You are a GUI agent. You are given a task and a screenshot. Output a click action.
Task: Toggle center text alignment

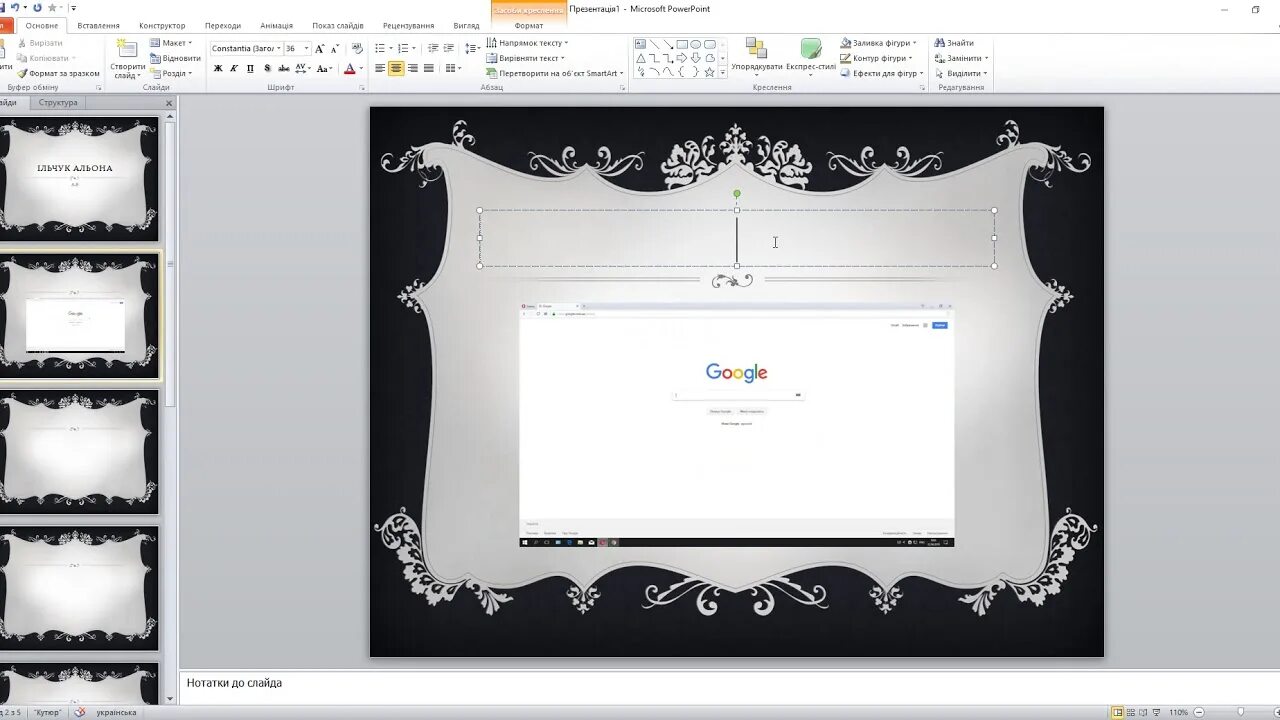tap(396, 68)
